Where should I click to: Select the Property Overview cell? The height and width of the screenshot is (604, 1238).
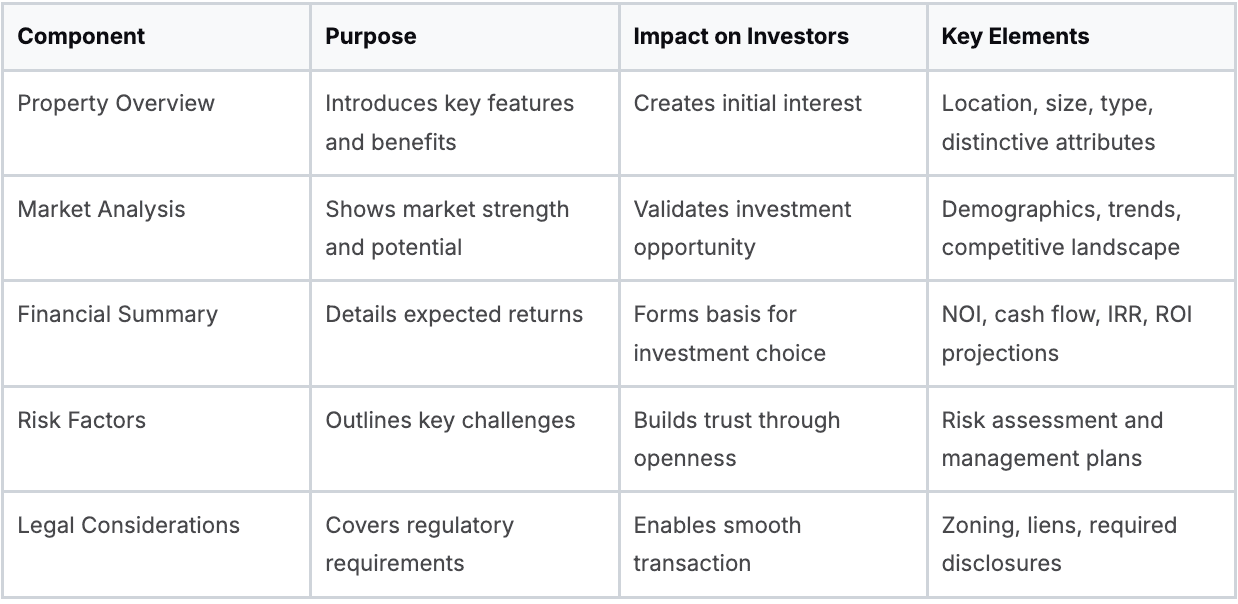click(116, 103)
